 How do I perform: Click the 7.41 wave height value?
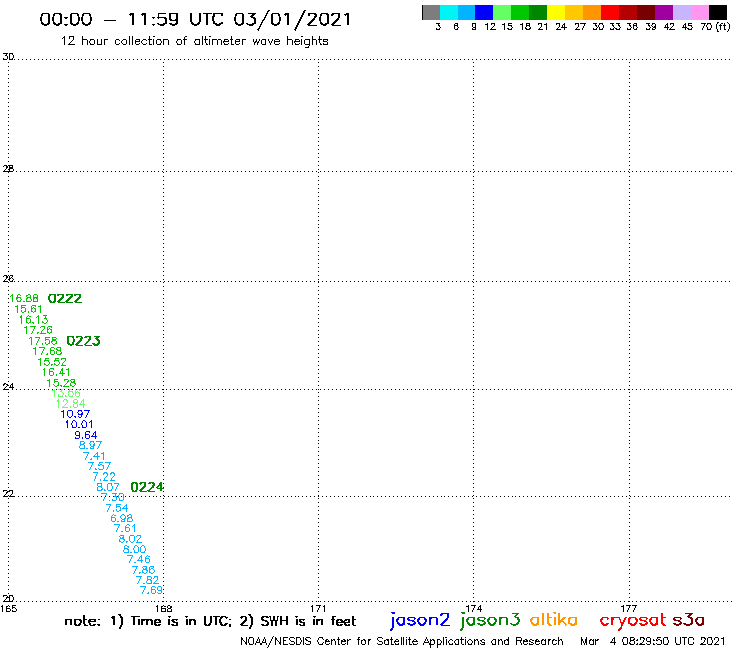pos(94,456)
